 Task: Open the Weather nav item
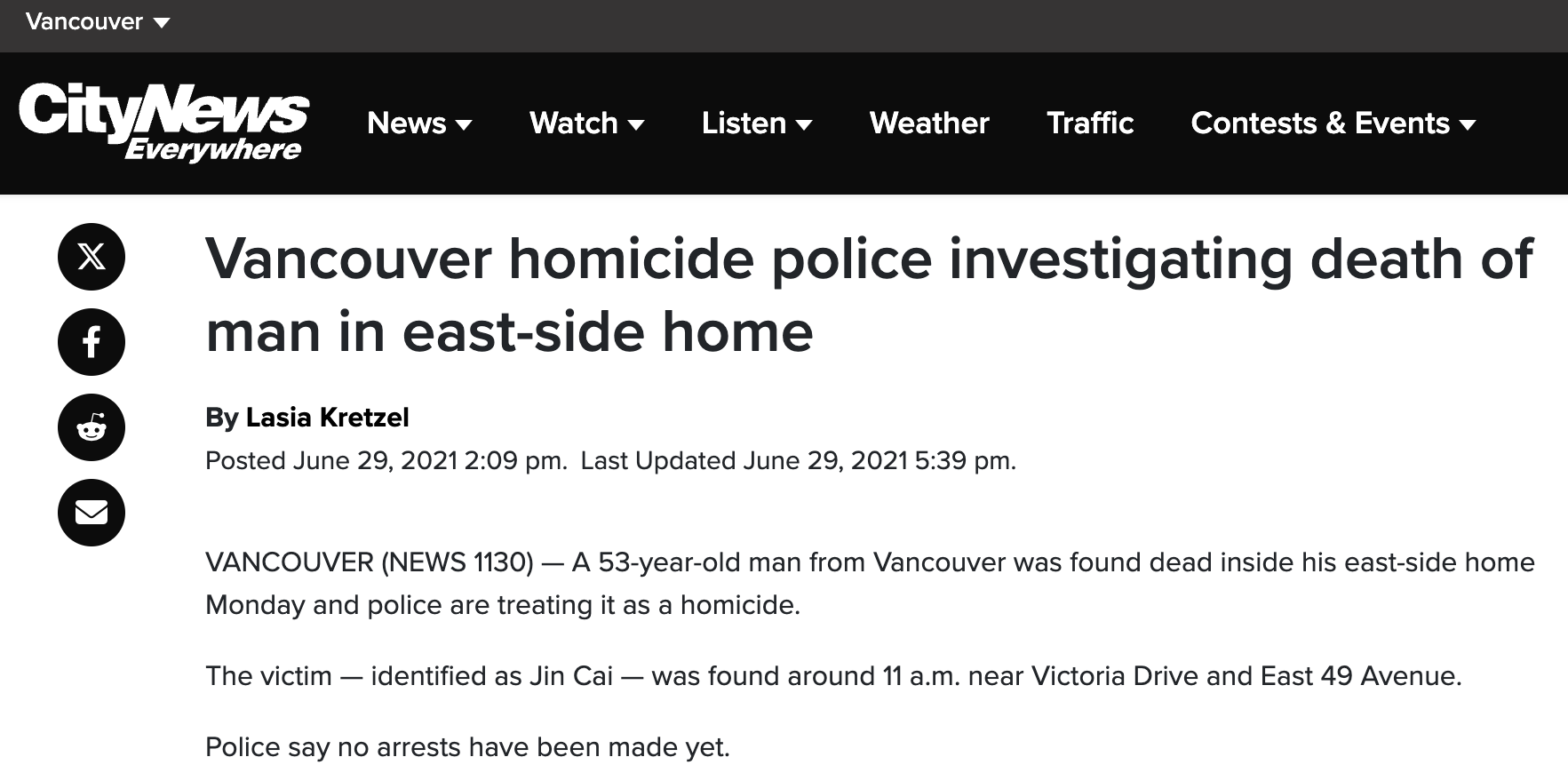coord(929,123)
